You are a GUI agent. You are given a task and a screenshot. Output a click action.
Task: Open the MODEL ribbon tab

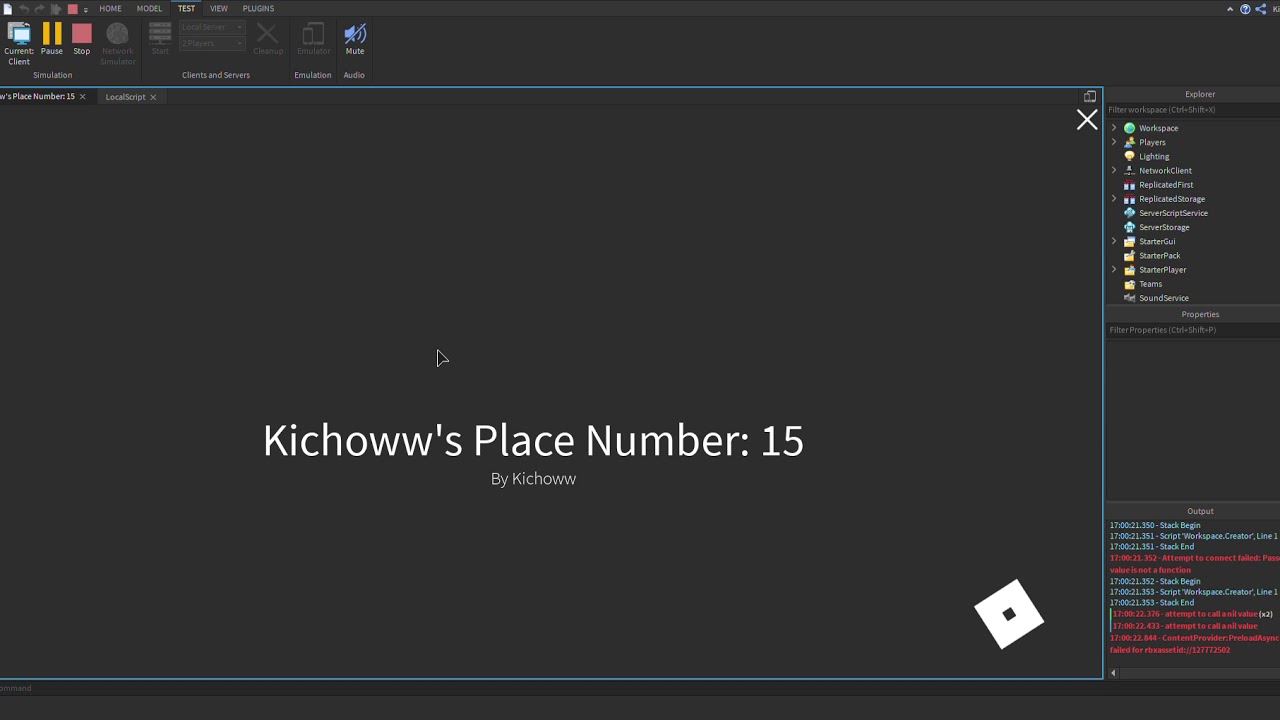pyautogui.click(x=149, y=8)
